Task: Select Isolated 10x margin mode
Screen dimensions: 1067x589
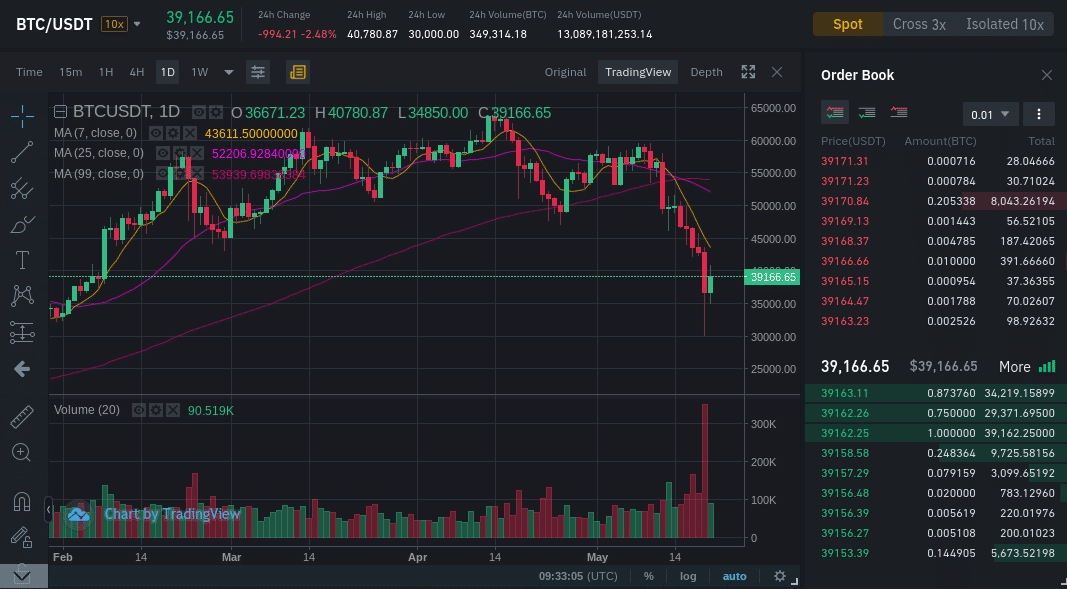Action: coord(1004,24)
